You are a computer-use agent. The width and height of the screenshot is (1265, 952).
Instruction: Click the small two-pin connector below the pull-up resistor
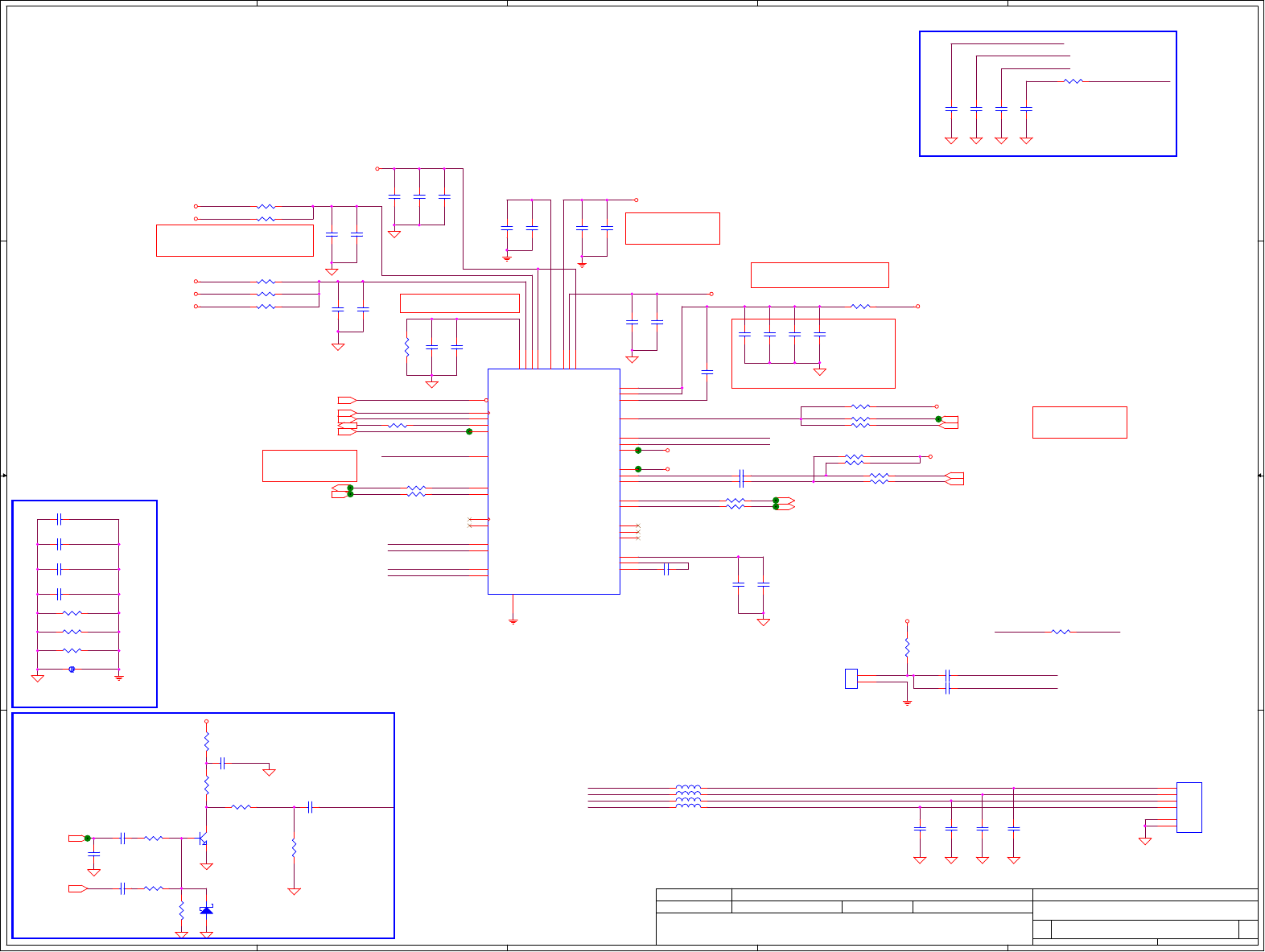click(851, 678)
